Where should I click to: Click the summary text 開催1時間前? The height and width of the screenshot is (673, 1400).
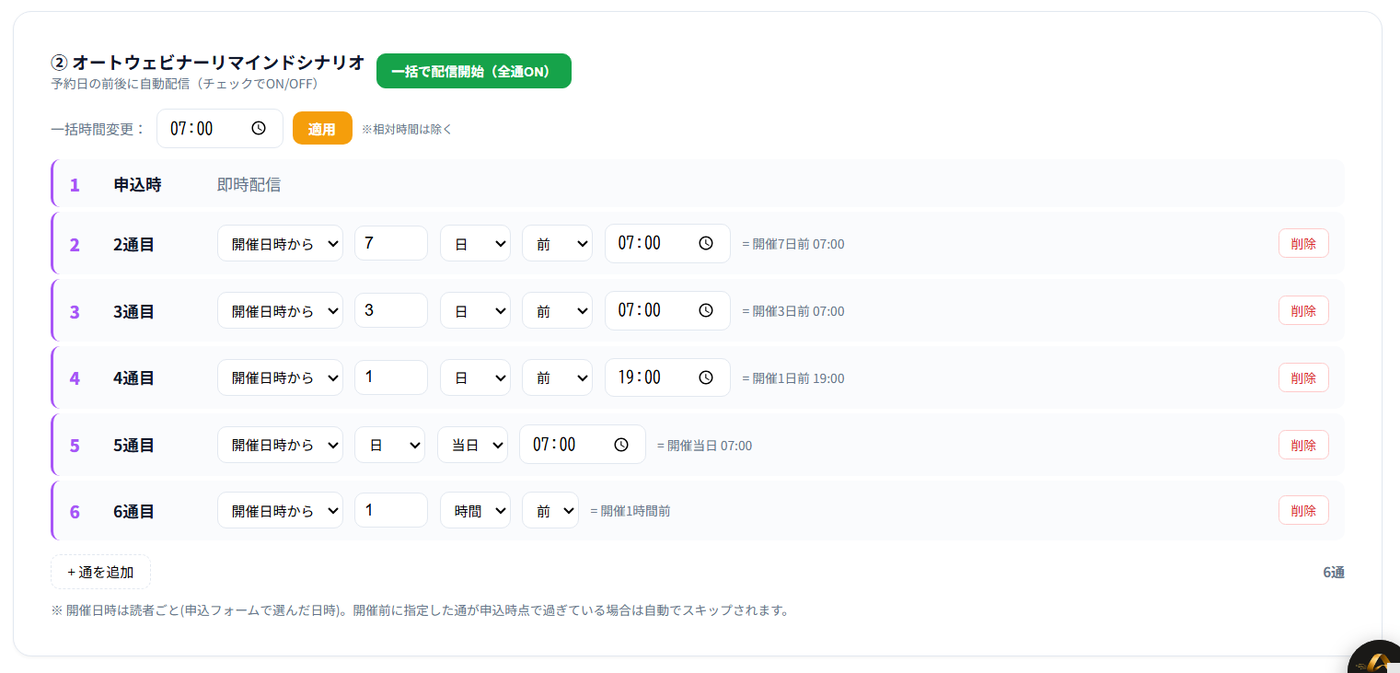click(630, 511)
